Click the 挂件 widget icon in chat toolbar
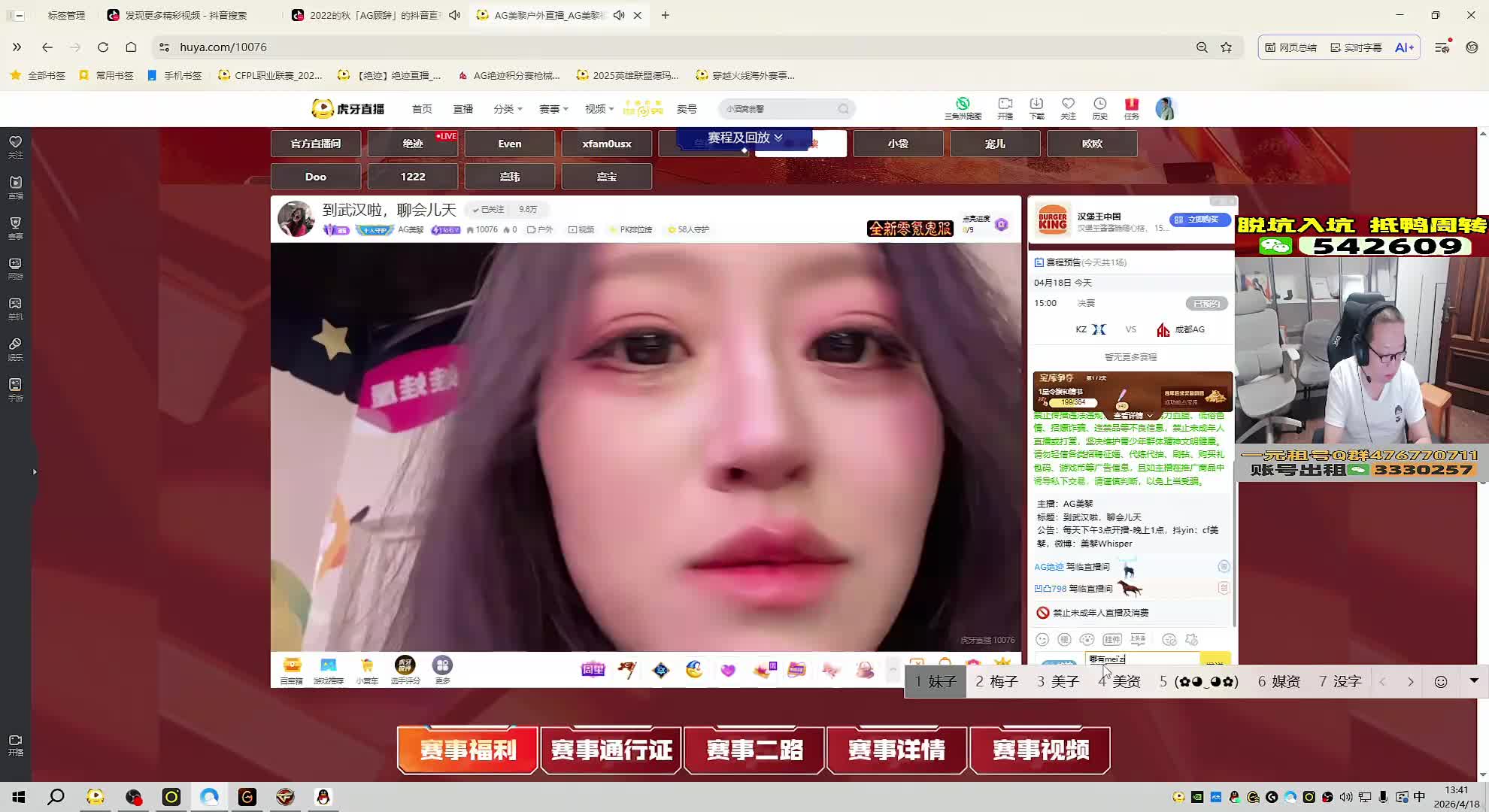This screenshot has width=1489, height=812. point(1111,640)
